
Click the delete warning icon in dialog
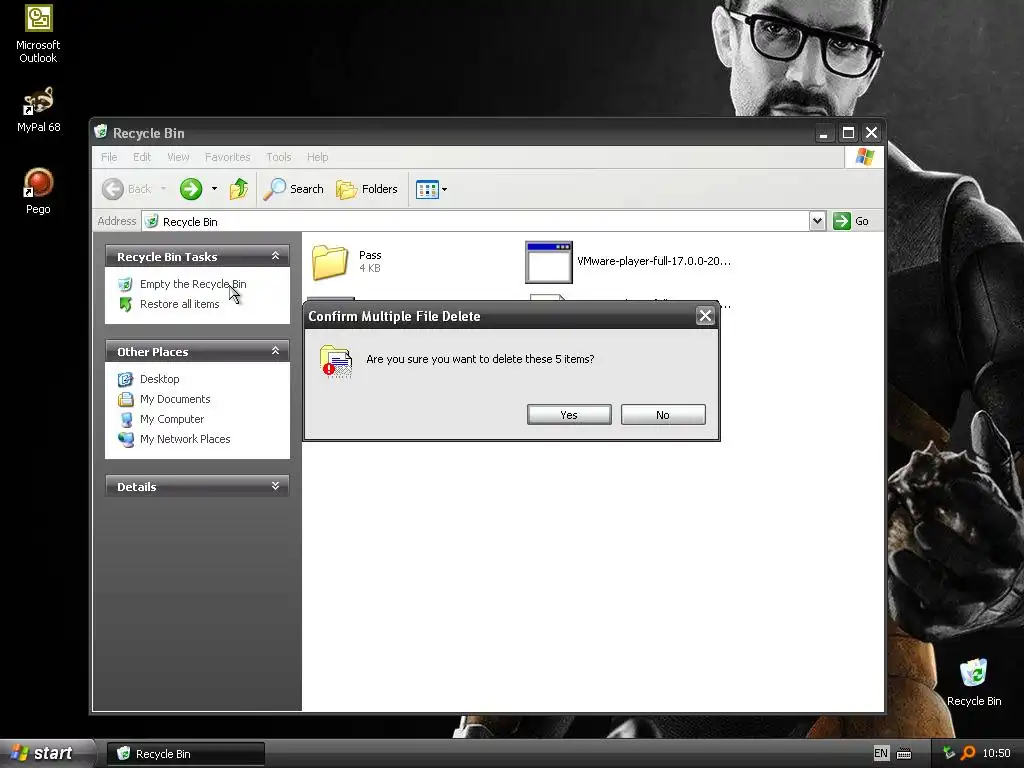[x=336, y=361]
